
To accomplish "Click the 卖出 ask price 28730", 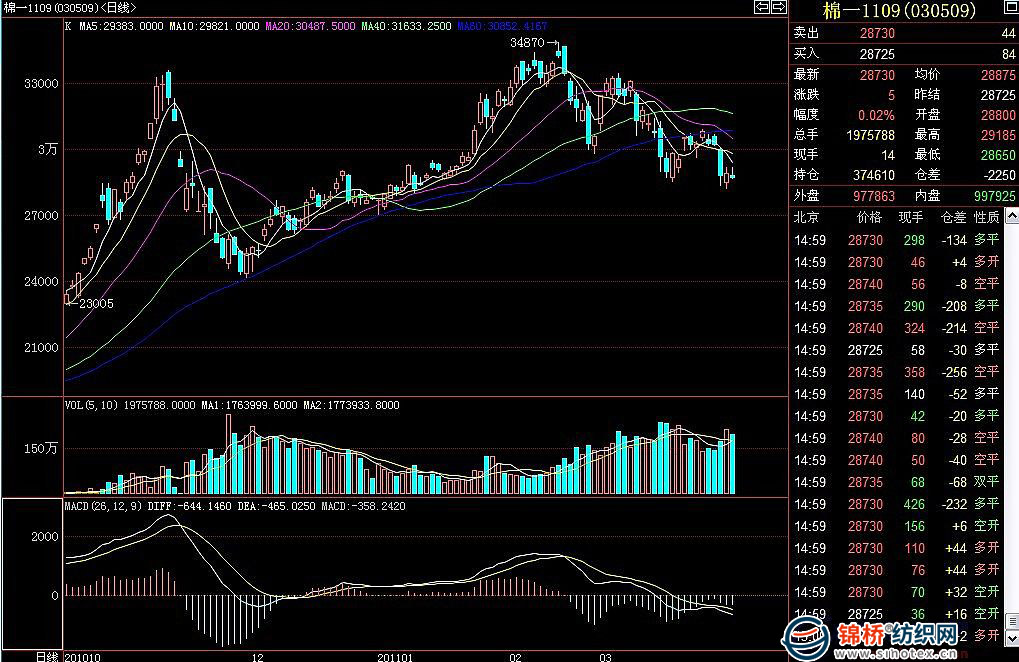I will (x=876, y=33).
